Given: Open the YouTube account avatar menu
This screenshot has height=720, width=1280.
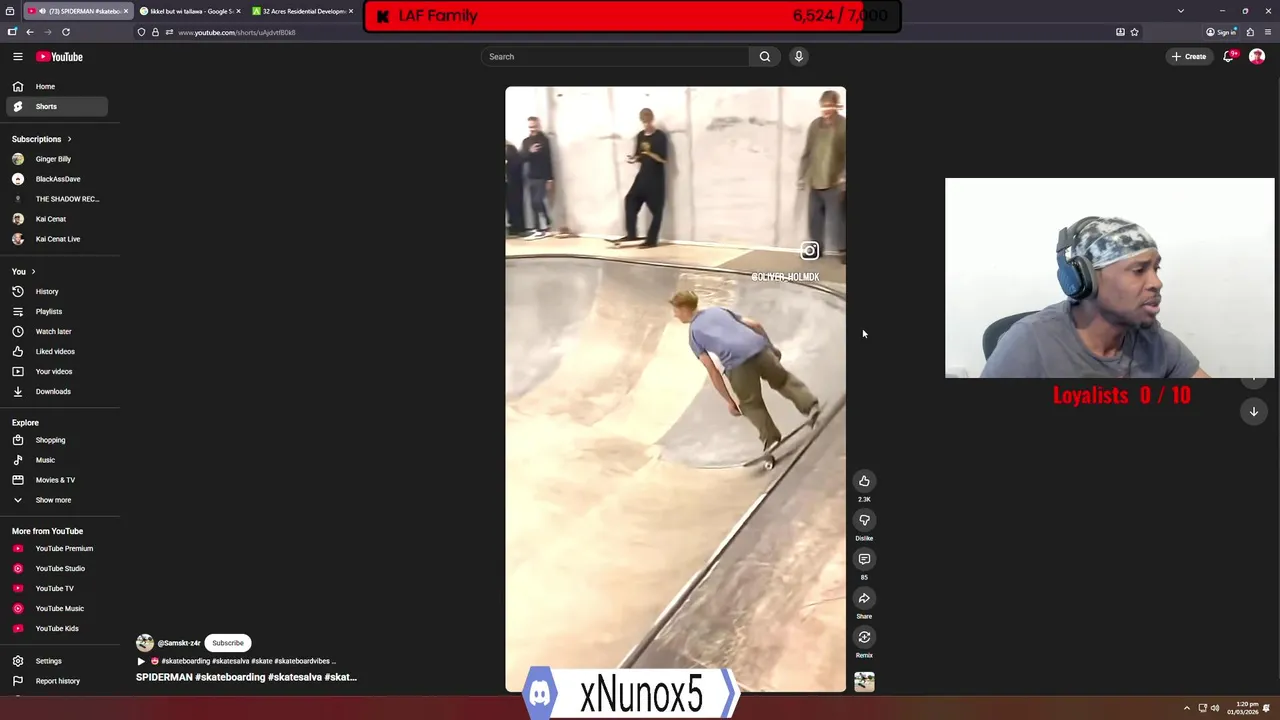Looking at the screenshot, I should [1257, 57].
